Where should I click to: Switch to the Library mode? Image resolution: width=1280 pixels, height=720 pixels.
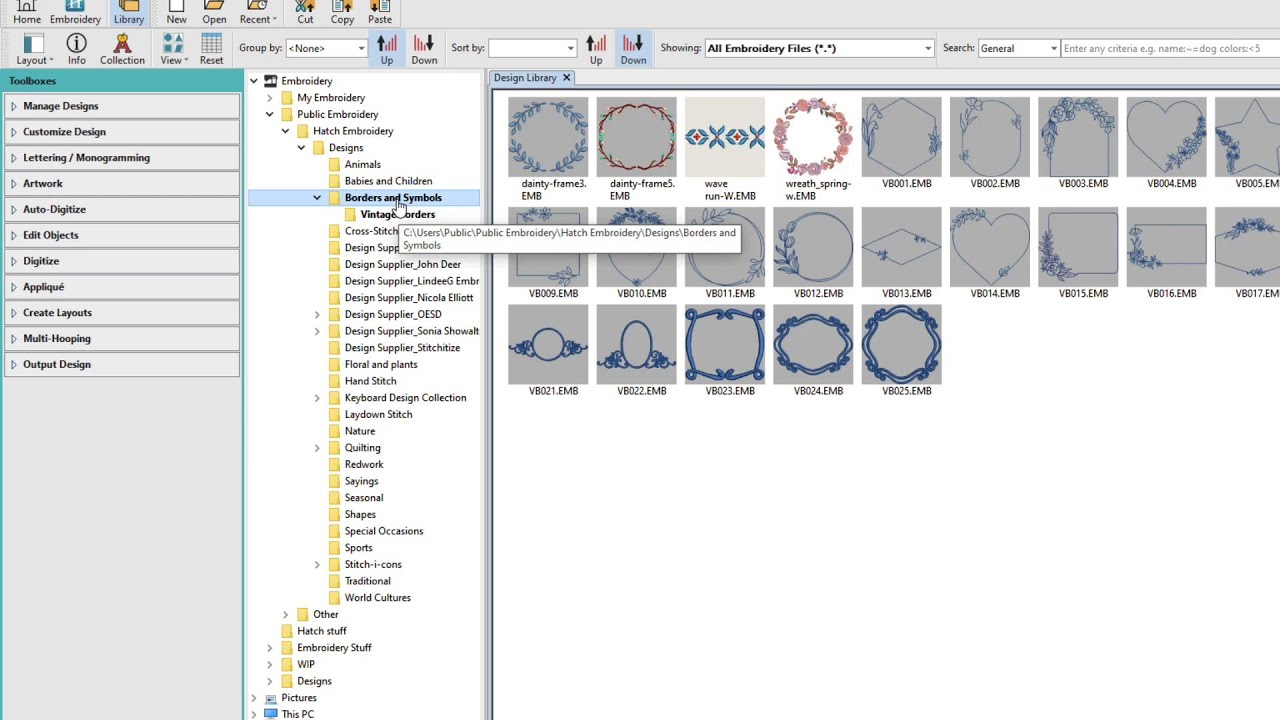point(129,13)
